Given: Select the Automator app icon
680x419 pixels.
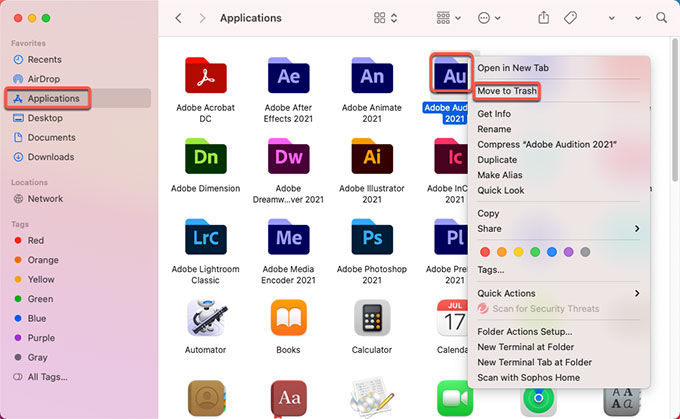Looking at the screenshot, I should [205, 319].
